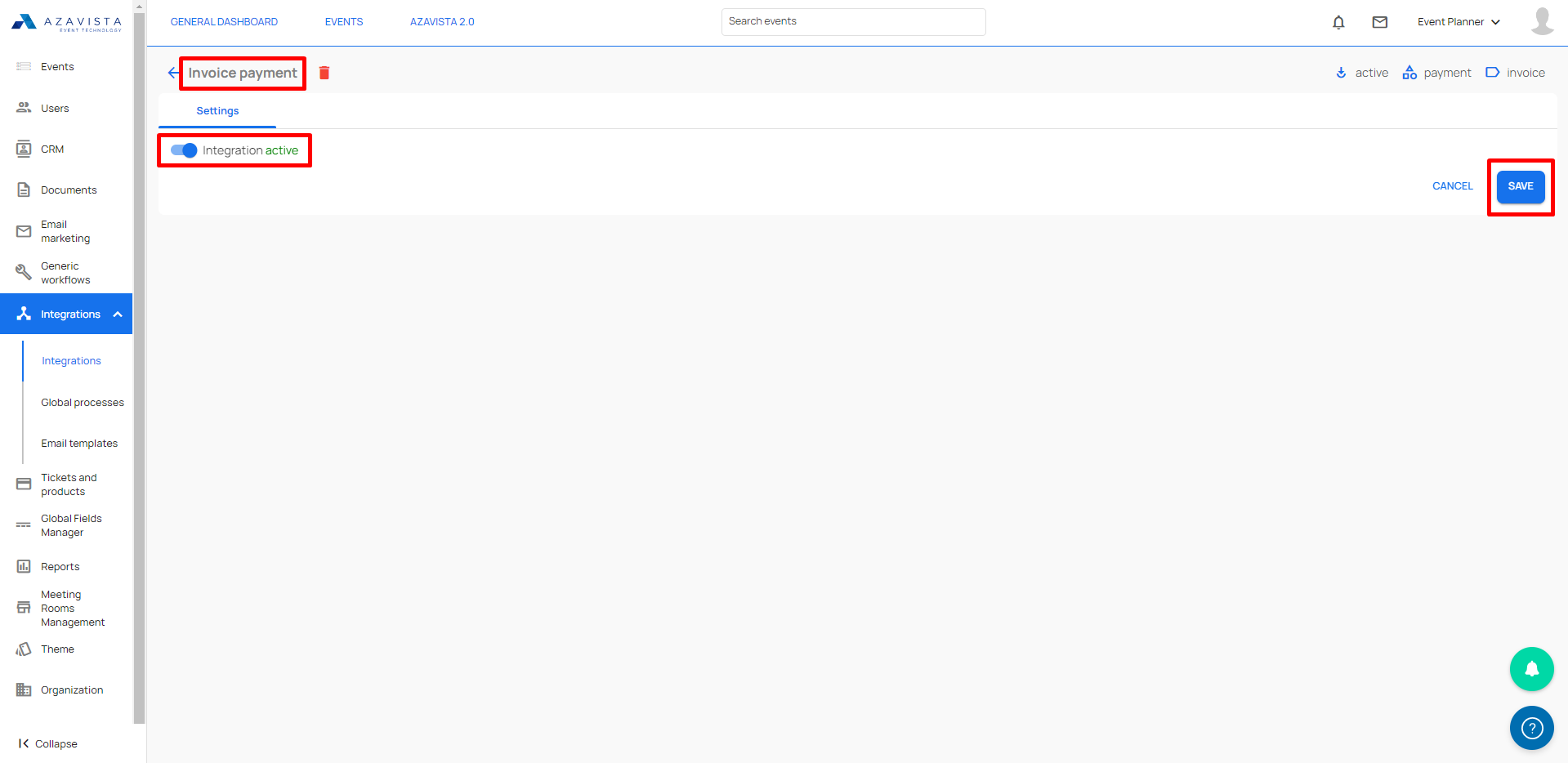Click the Invoice payment title

click(x=243, y=73)
